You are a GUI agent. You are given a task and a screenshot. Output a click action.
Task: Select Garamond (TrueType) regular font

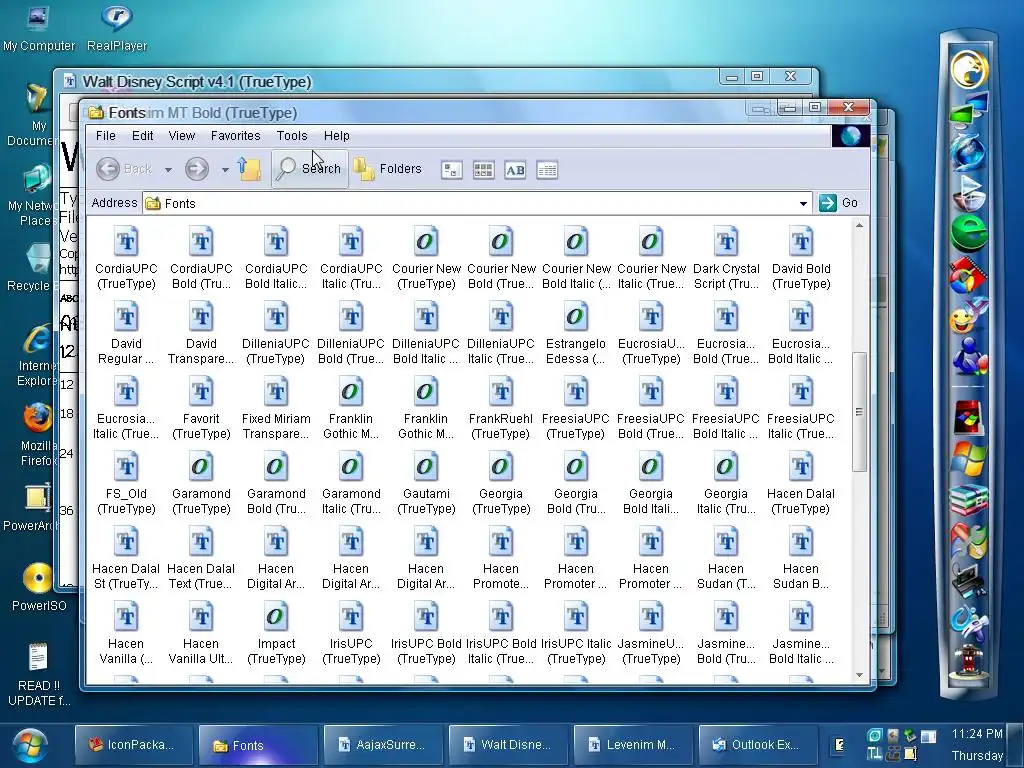(201, 484)
